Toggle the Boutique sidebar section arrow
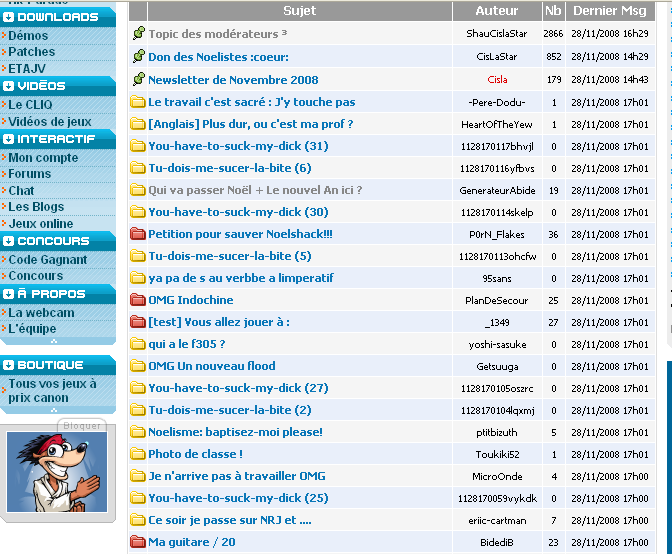672x554 pixels. tap(9, 365)
